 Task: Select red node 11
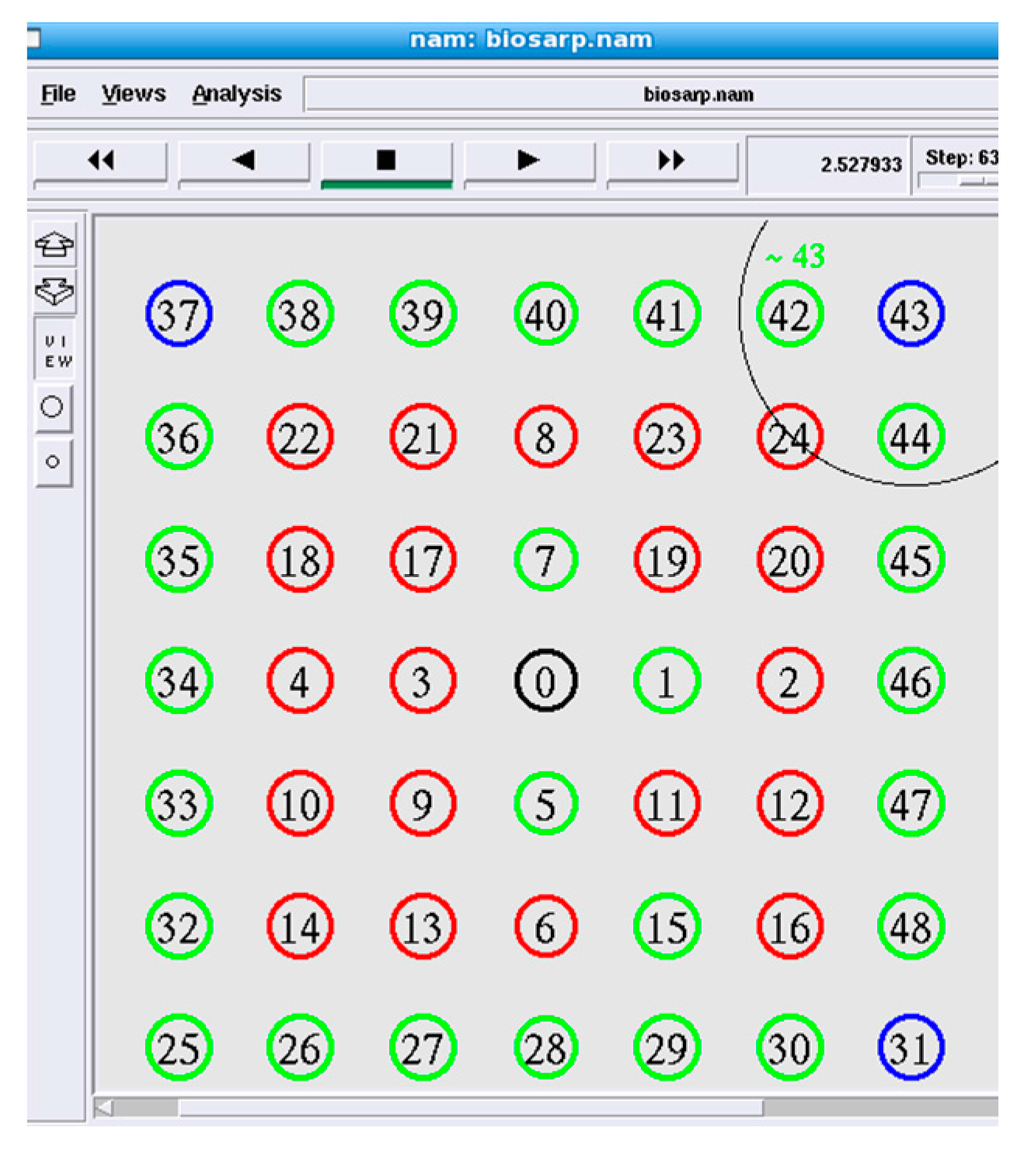click(x=667, y=804)
